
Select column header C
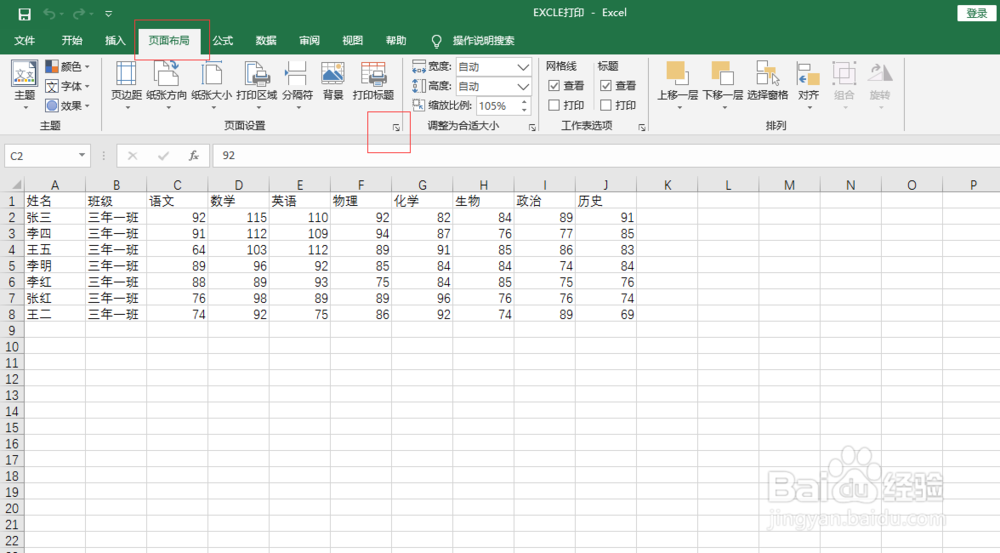pos(177,185)
